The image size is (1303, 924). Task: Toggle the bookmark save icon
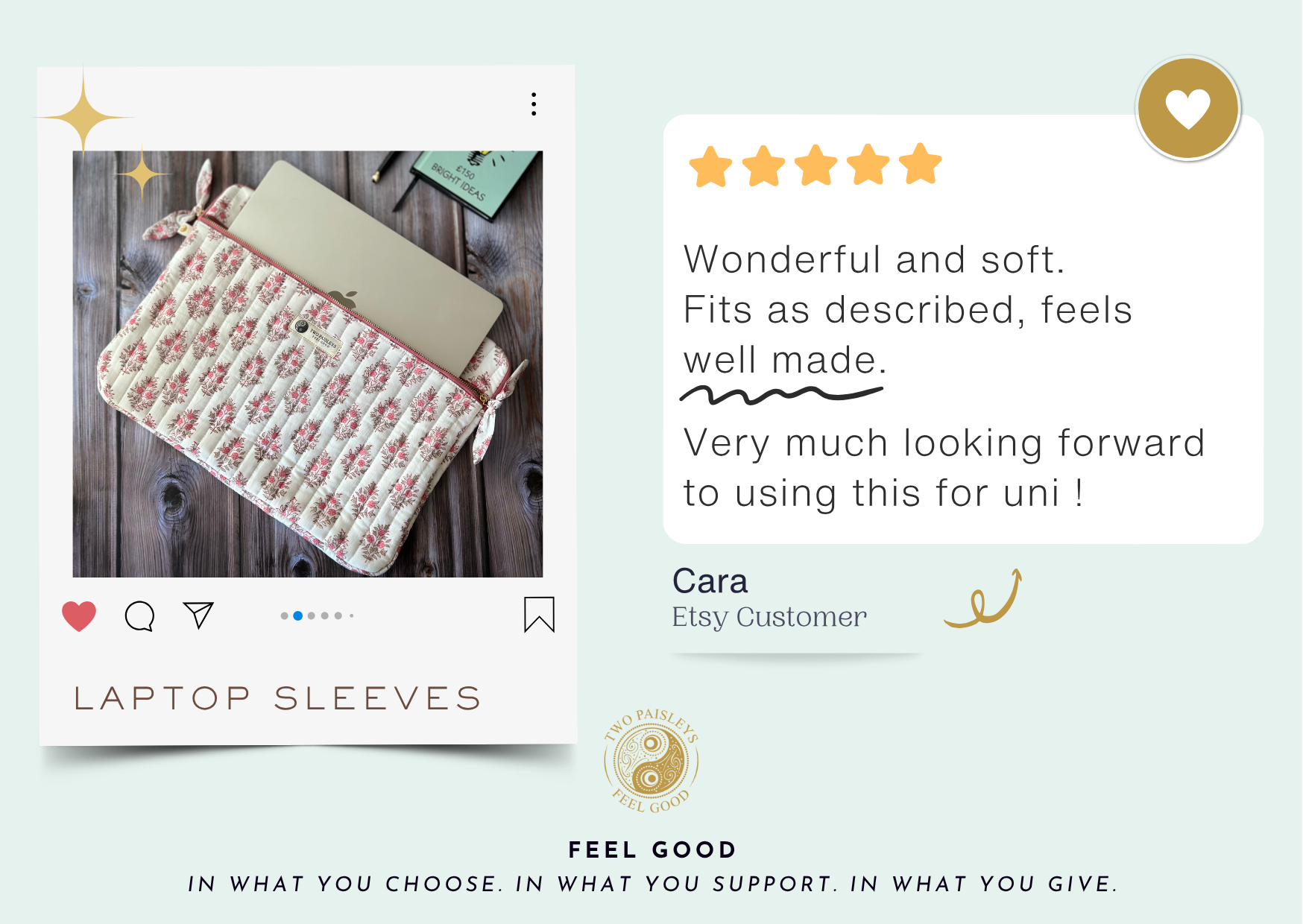pyautogui.click(x=539, y=615)
